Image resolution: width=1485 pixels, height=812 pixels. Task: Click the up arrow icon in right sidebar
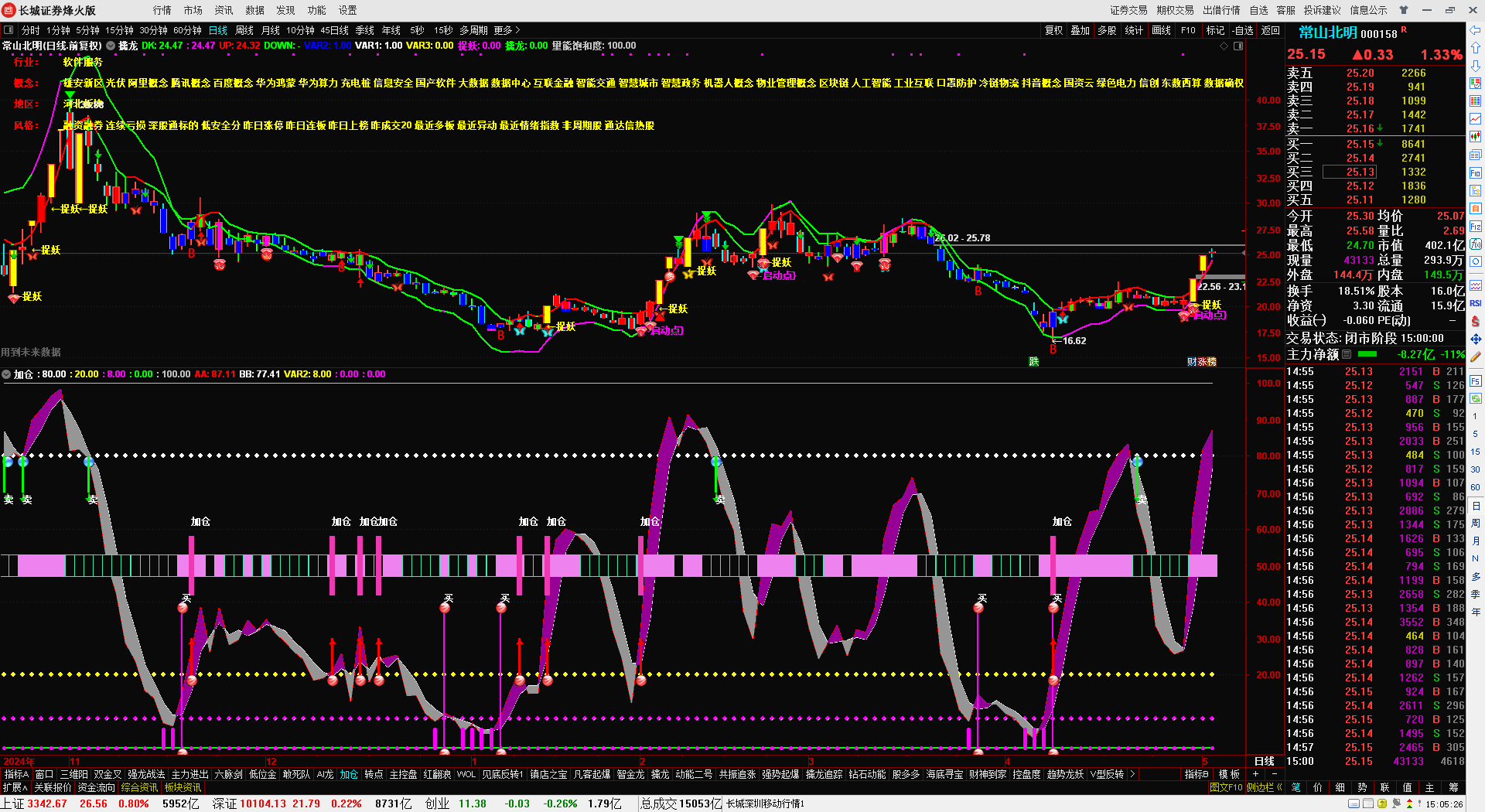(x=1476, y=48)
